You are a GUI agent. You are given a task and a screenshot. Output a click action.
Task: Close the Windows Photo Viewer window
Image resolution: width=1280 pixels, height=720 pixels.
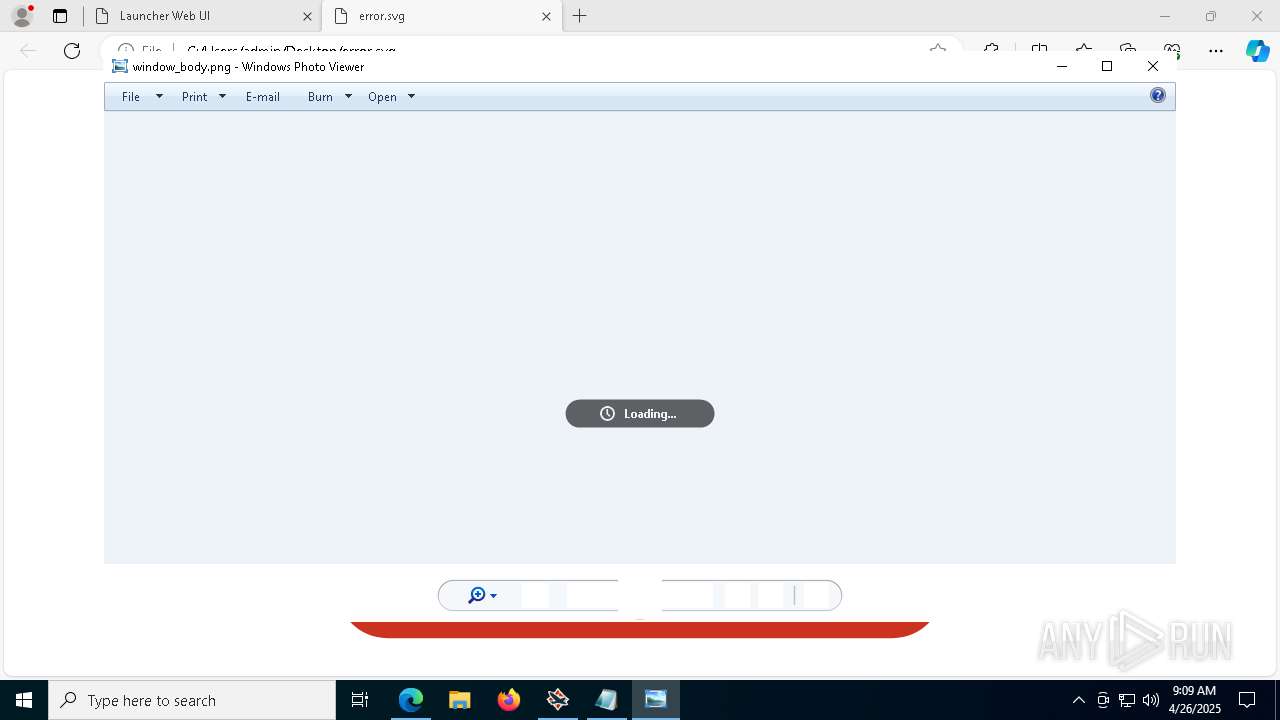coord(1153,66)
